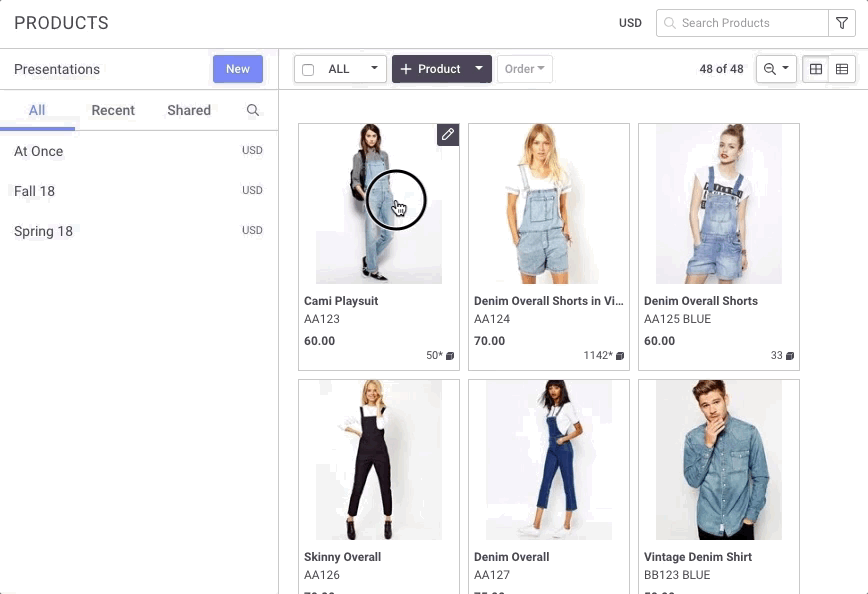Click the AA125 BLUE style code
868x594 pixels.
677,319
